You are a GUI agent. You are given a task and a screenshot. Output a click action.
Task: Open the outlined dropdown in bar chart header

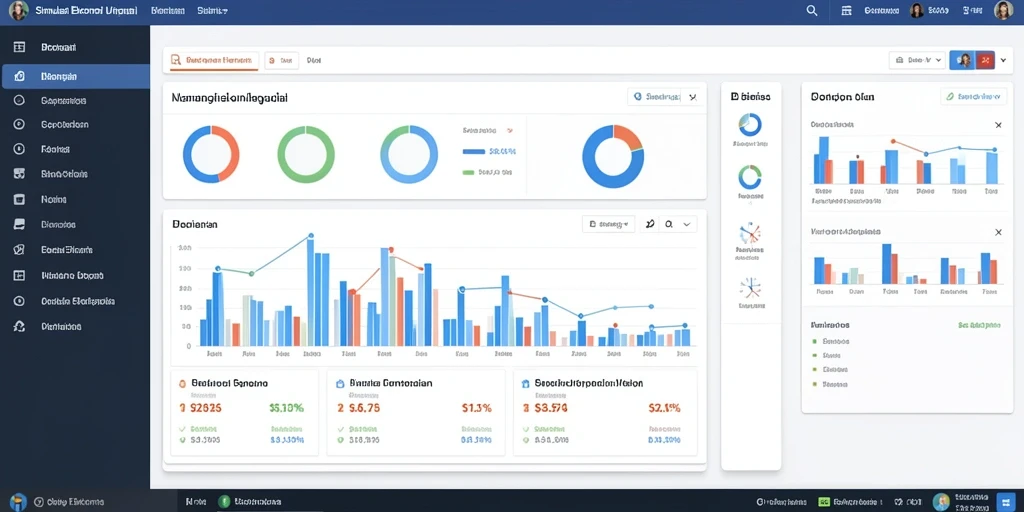coord(608,224)
